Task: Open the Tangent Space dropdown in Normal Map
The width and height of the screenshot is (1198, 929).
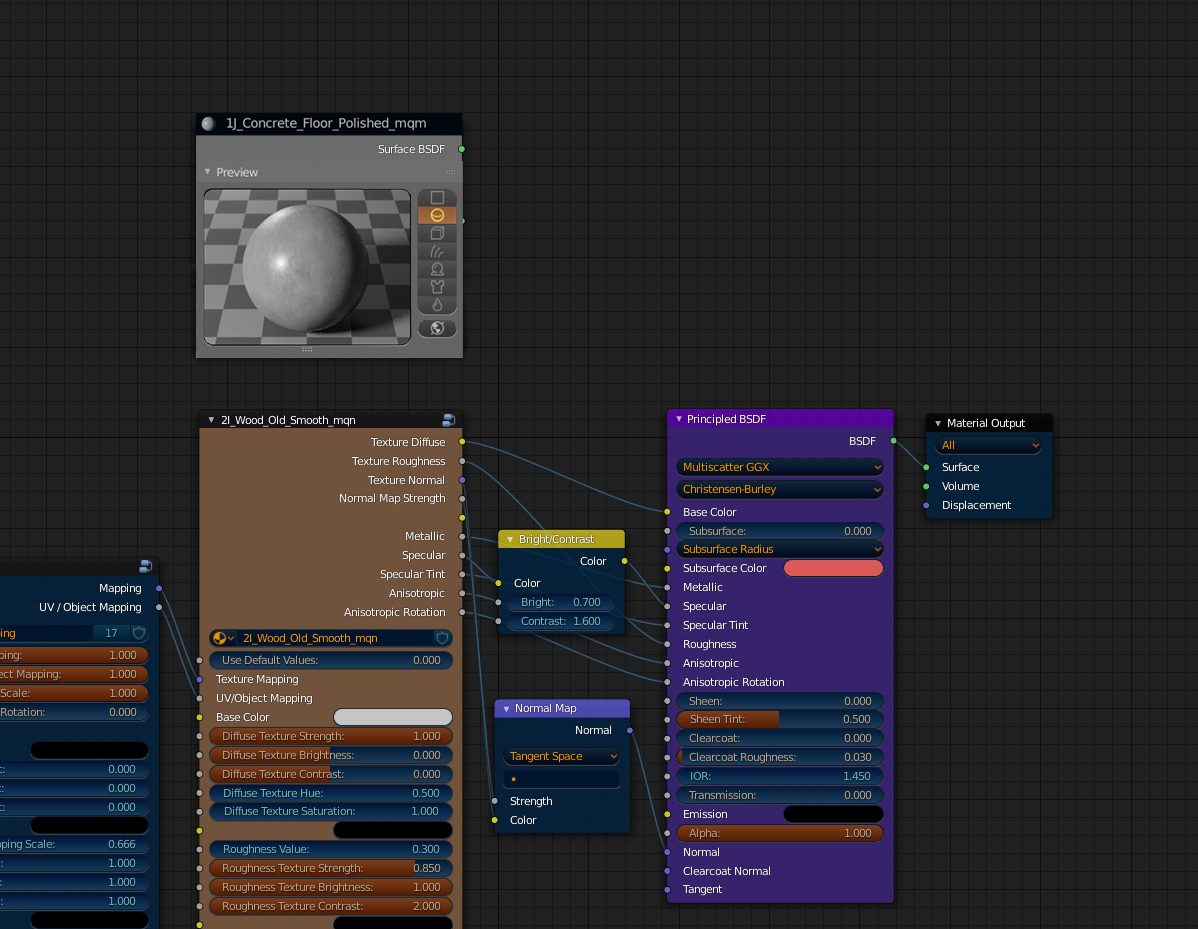Action: (x=562, y=756)
